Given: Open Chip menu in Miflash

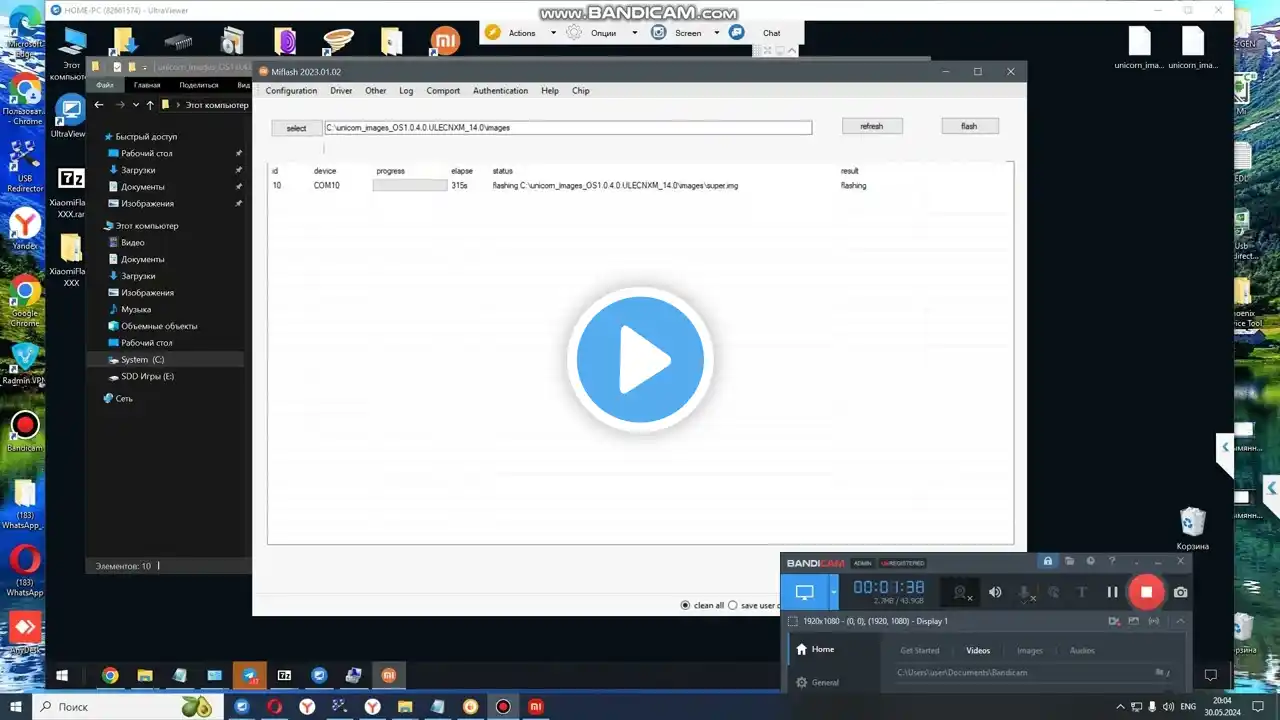Looking at the screenshot, I should pyautogui.click(x=581, y=91).
